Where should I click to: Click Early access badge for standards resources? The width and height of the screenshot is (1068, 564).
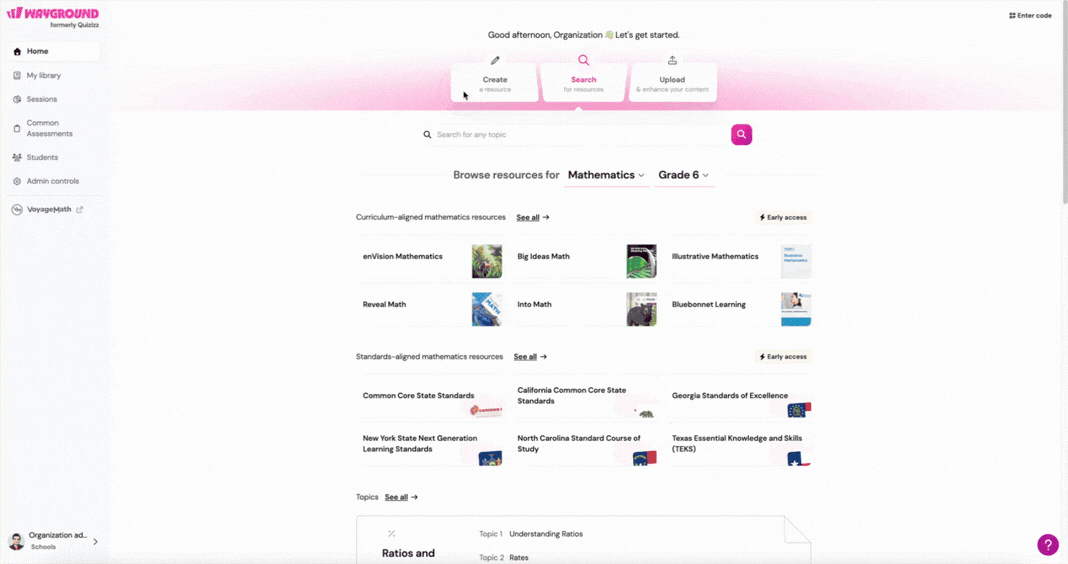tap(783, 357)
